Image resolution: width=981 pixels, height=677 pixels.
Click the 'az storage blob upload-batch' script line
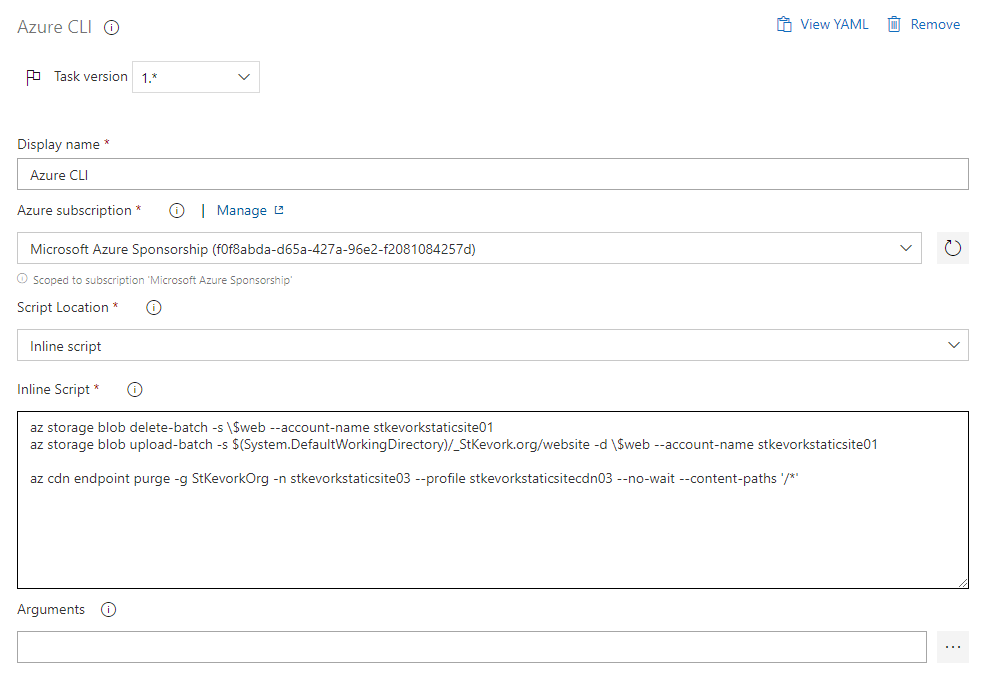click(454, 444)
